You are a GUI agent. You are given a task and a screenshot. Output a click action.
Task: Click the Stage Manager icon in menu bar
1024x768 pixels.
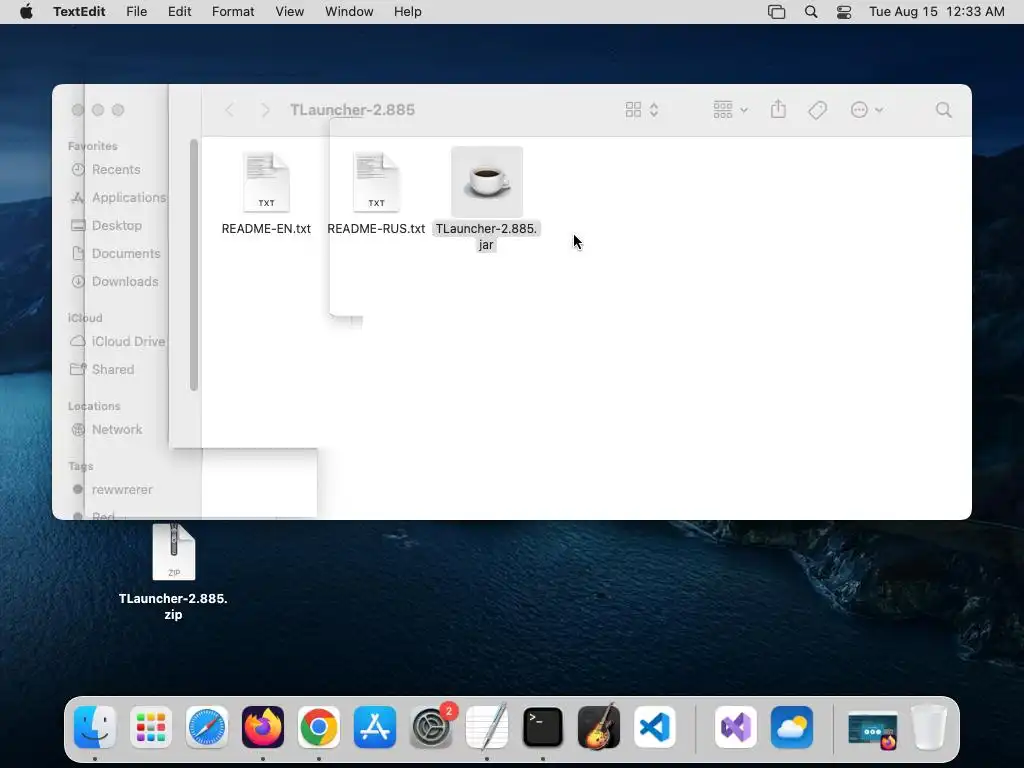coord(776,12)
